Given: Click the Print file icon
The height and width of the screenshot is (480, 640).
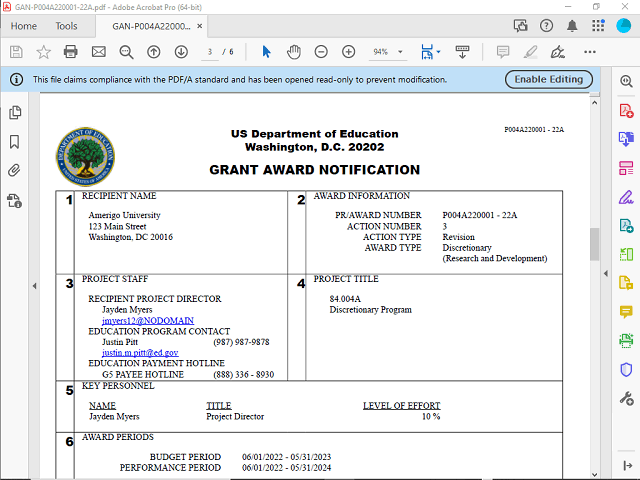Looking at the screenshot, I should [70, 51].
